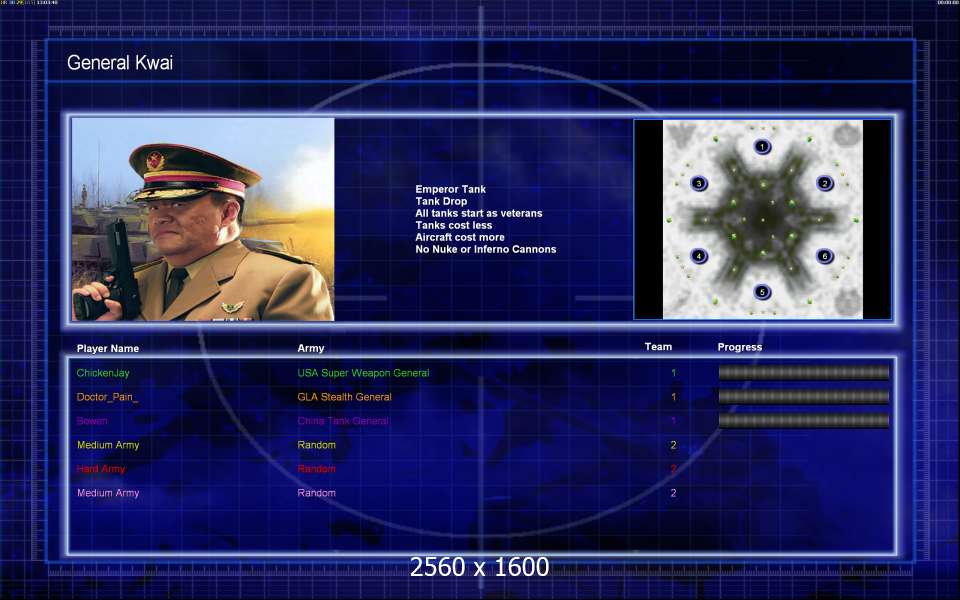Select start position 5 on the minimap
This screenshot has height=600, width=960.
tap(762, 292)
